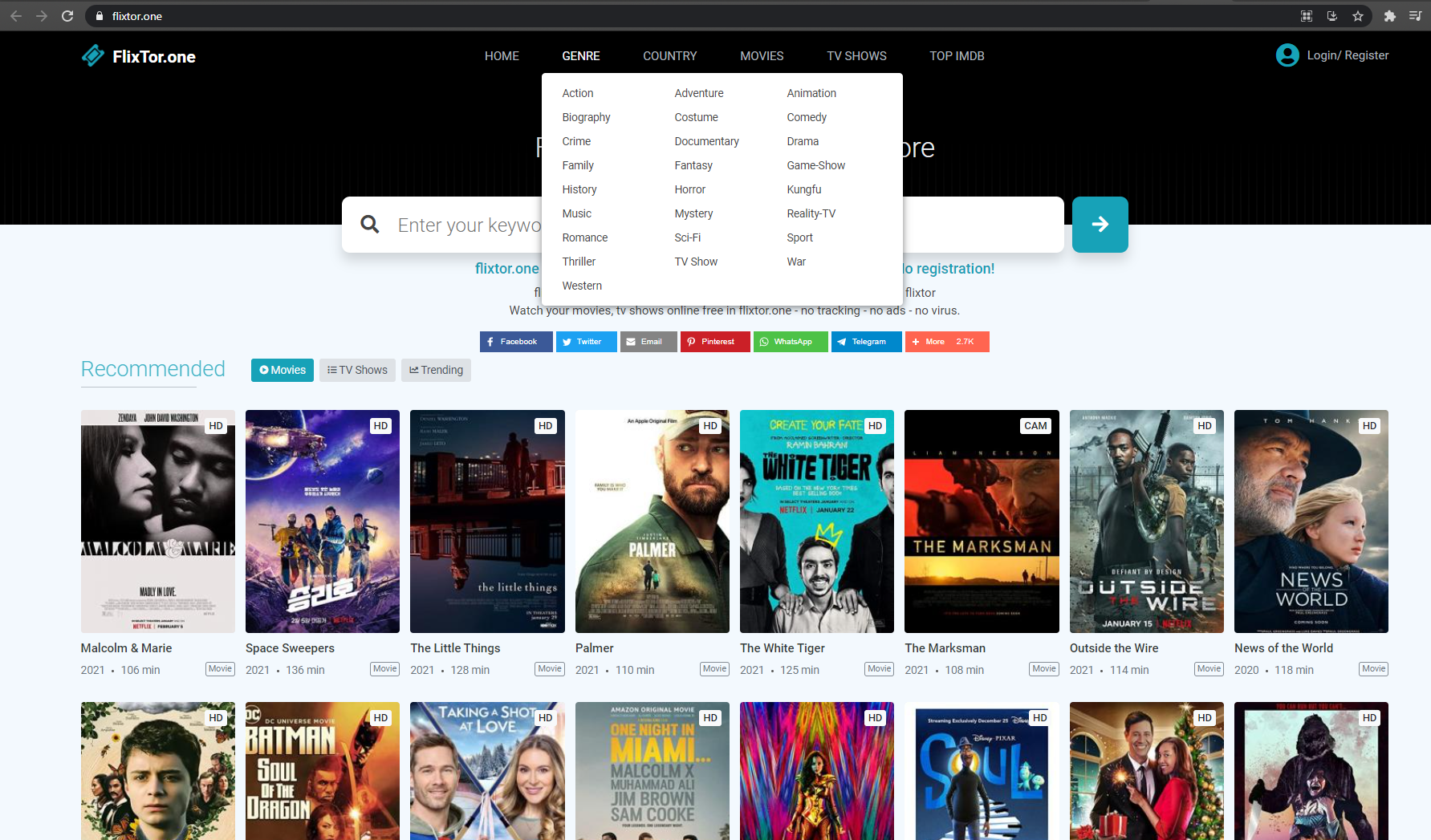Share on WhatsApp
The width and height of the screenshot is (1431, 840).
click(791, 342)
